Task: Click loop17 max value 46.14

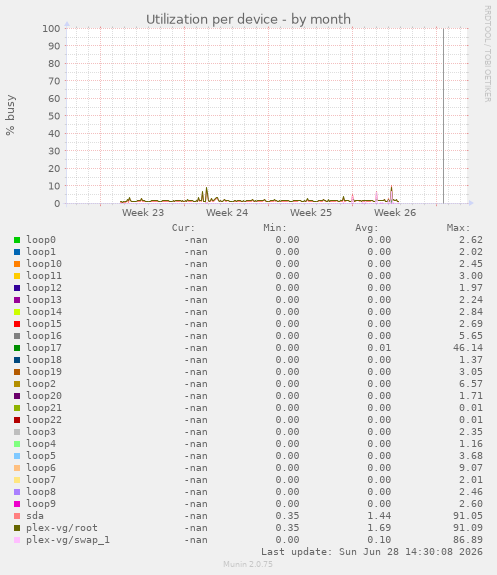Action: click(x=468, y=348)
